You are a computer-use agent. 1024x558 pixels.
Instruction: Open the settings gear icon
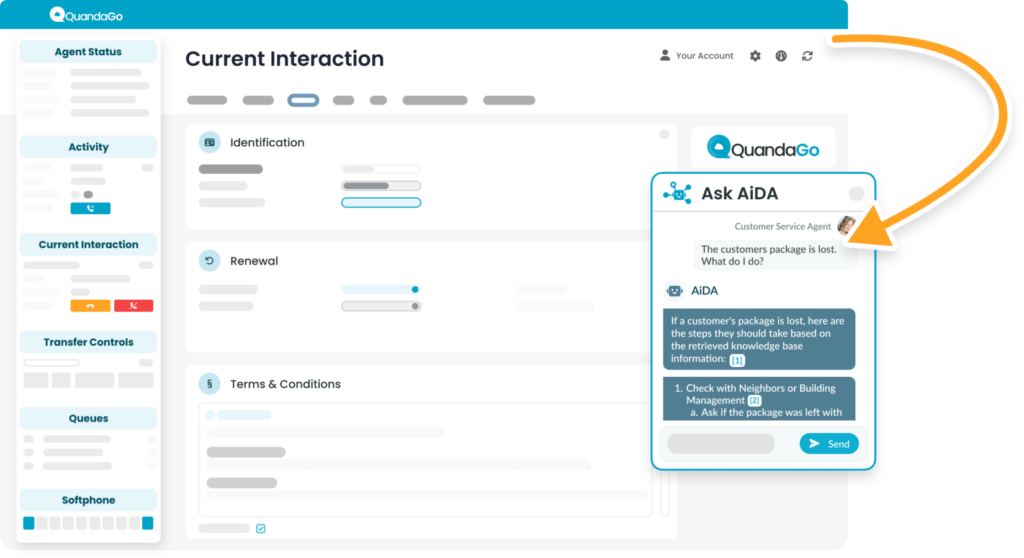coord(755,56)
